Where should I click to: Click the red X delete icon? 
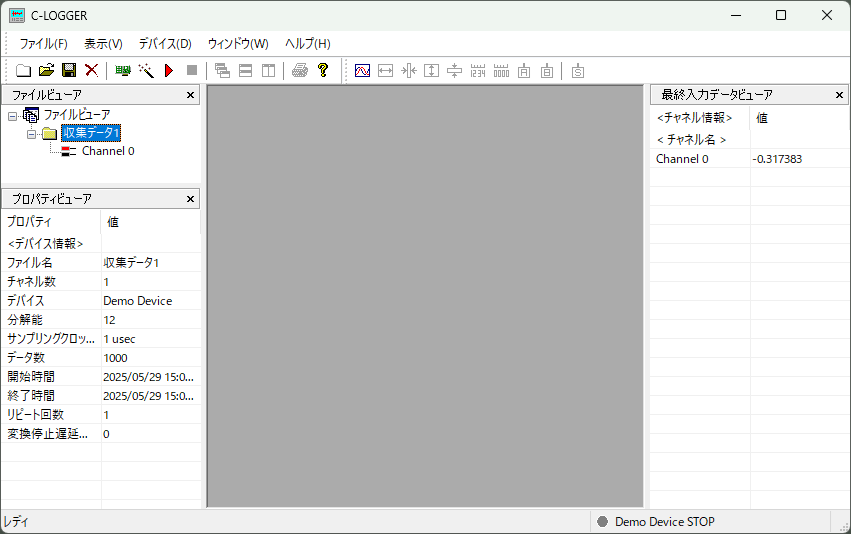[x=91, y=70]
